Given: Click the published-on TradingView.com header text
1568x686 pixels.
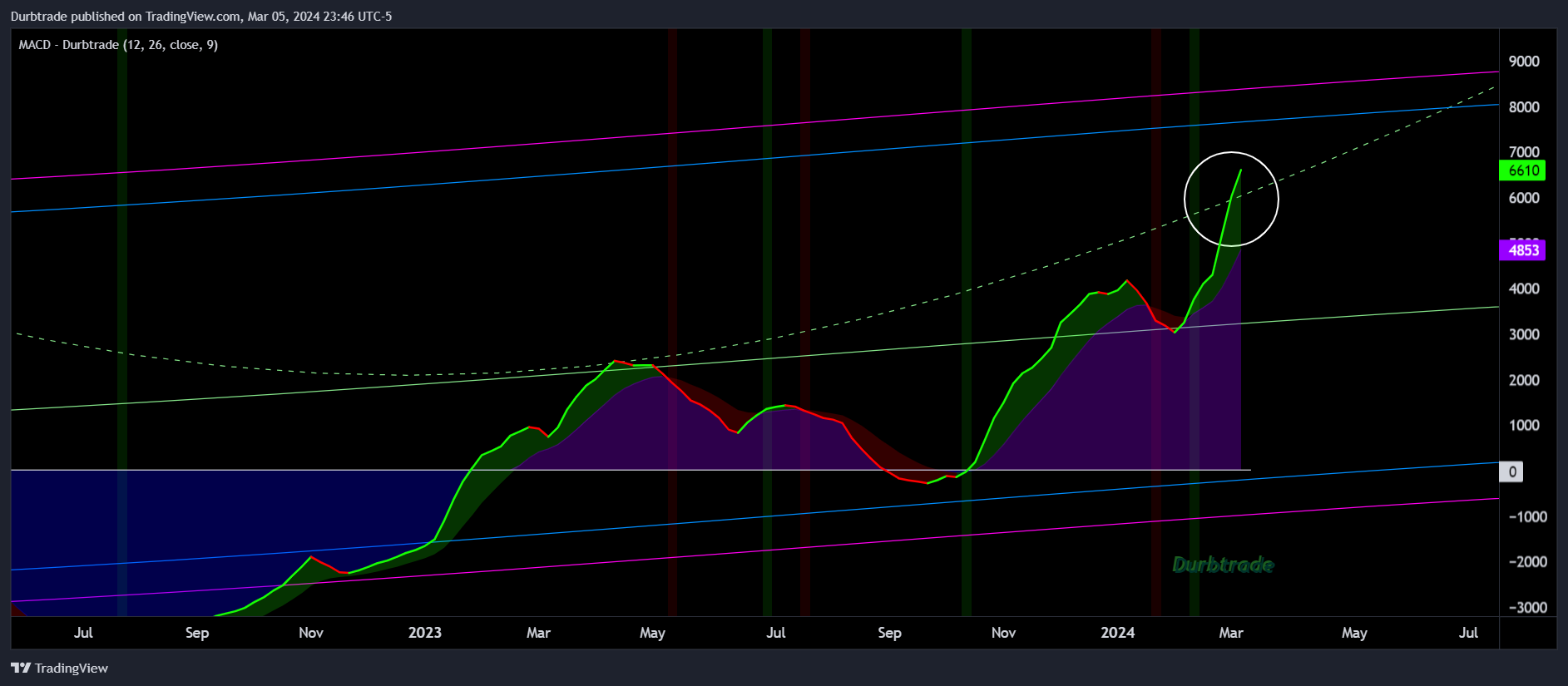Looking at the screenshot, I should coord(201,16).
